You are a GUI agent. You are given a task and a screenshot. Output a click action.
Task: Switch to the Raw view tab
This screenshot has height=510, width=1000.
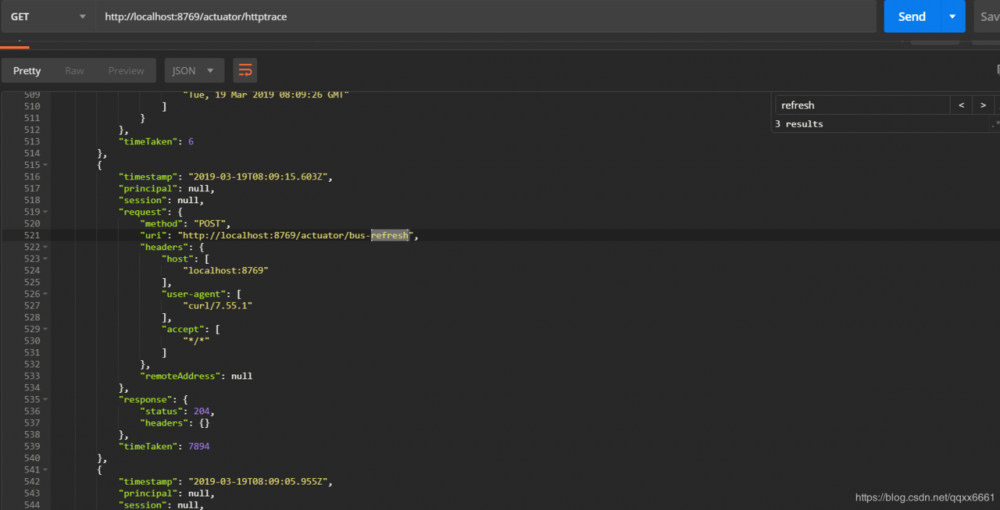pyautogui.click(x=75, y=71)
